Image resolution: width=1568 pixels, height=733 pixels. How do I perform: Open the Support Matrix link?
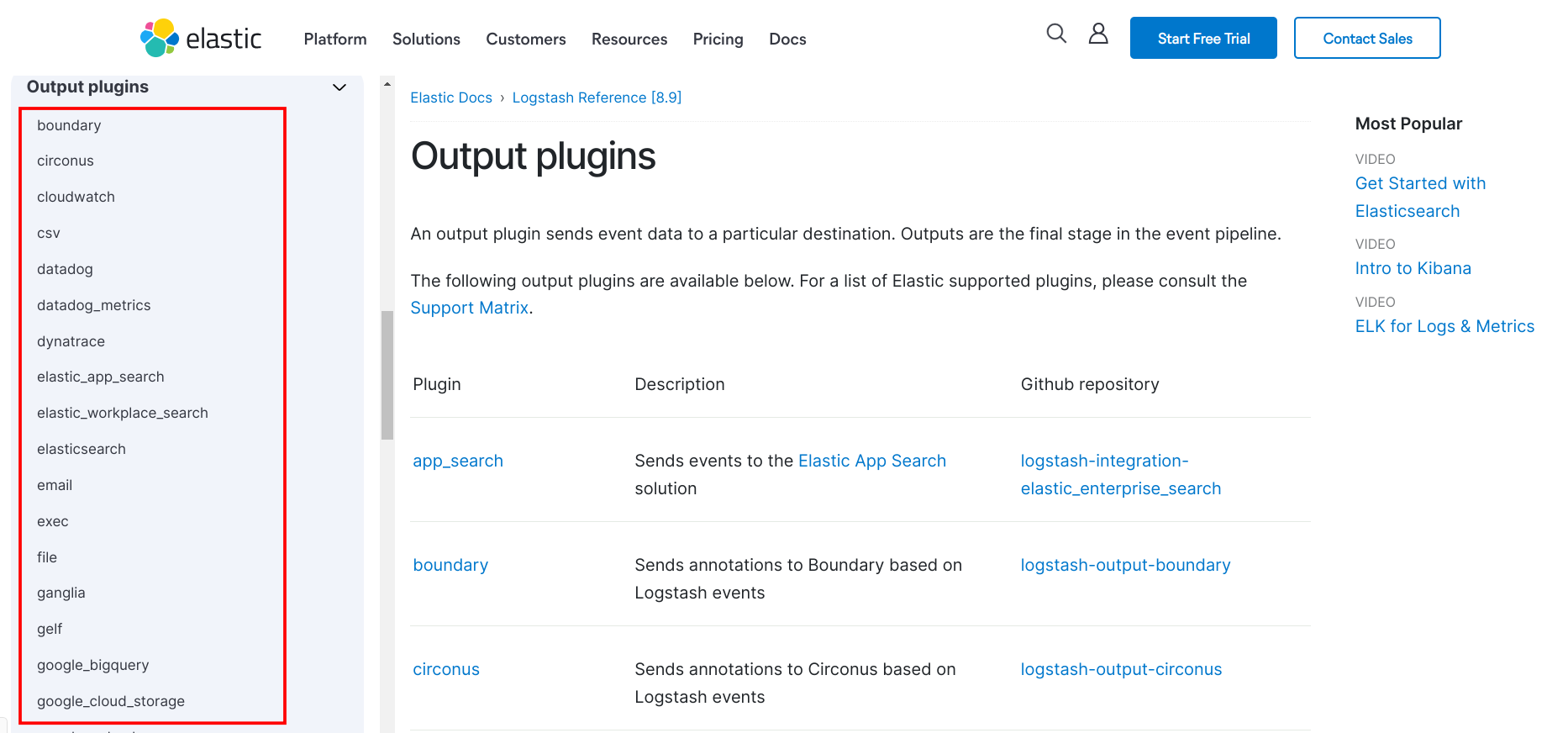470,308
